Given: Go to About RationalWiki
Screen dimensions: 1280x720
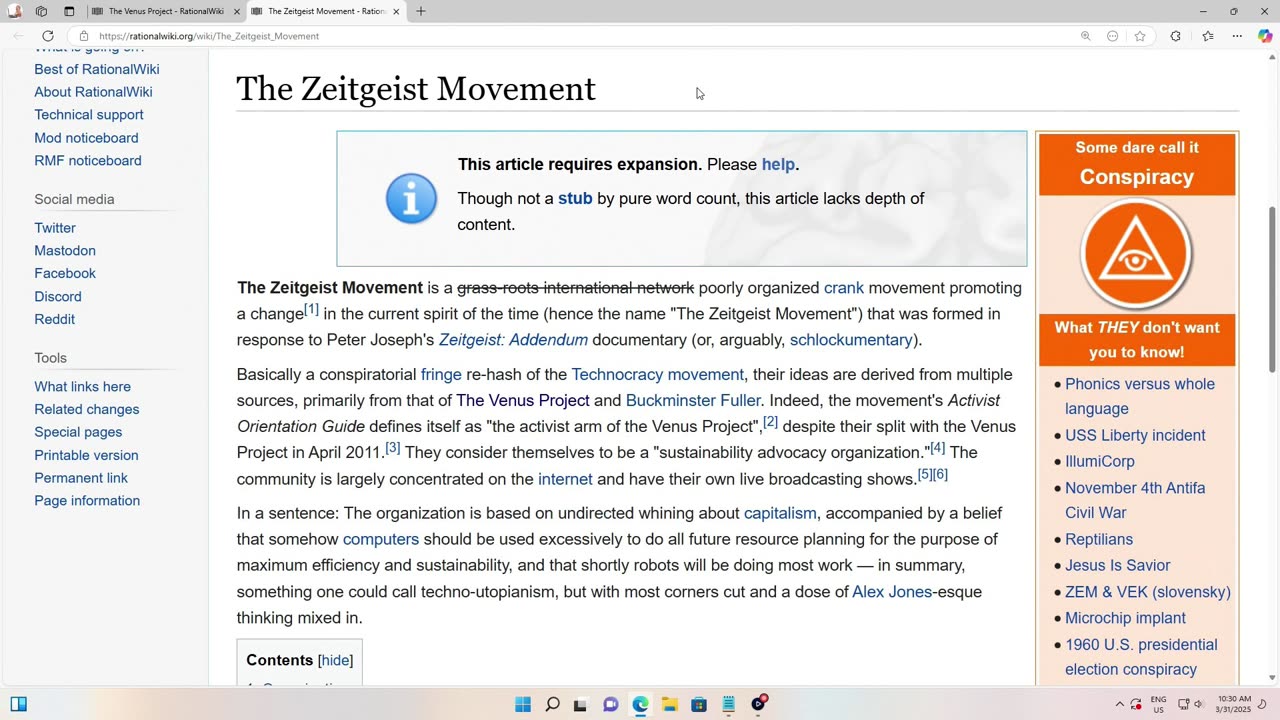Looking at the screenshot, I should tap(93, 92).
